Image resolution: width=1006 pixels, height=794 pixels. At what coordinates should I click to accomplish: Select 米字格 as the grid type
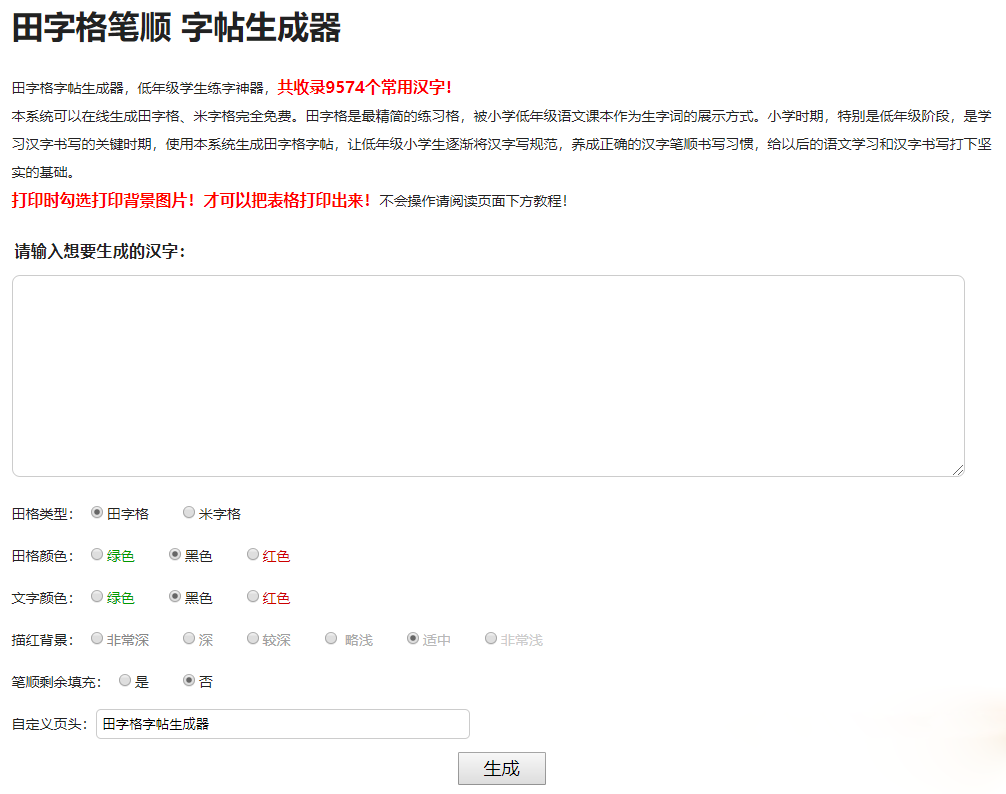coord(189,513)
